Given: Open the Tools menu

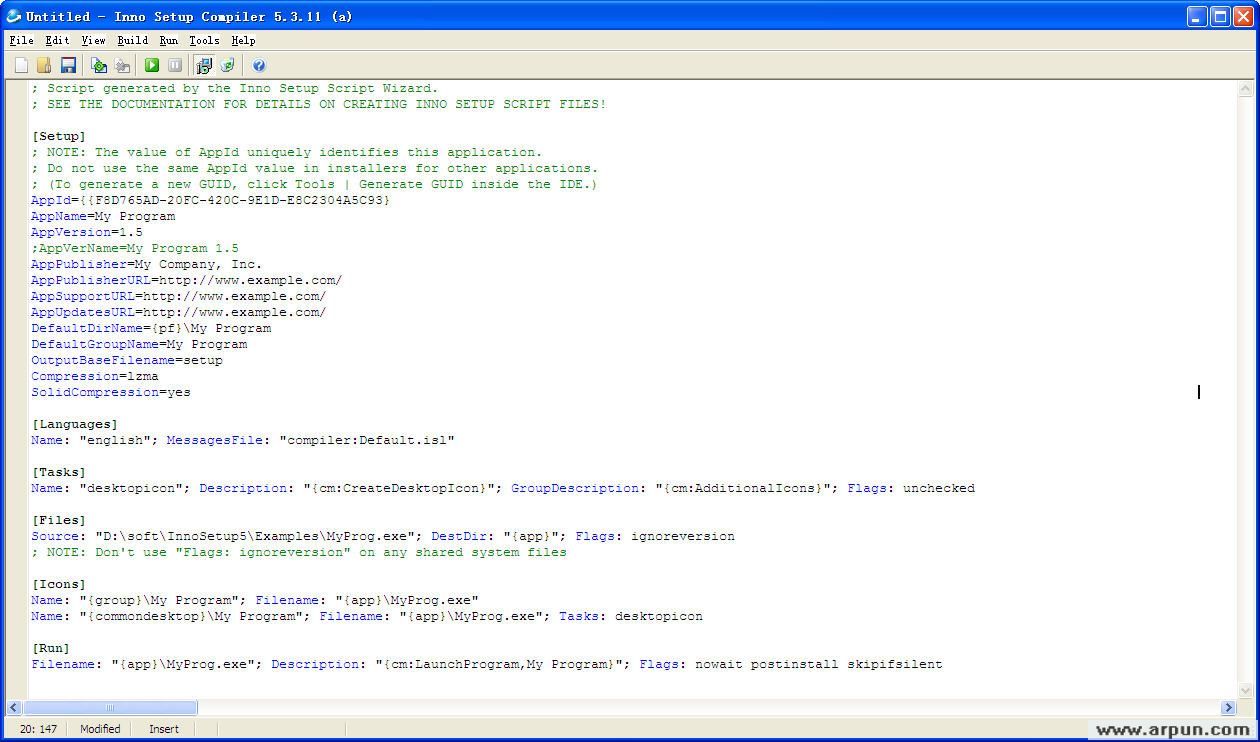Looking at the screenshot, I should 204,40.
